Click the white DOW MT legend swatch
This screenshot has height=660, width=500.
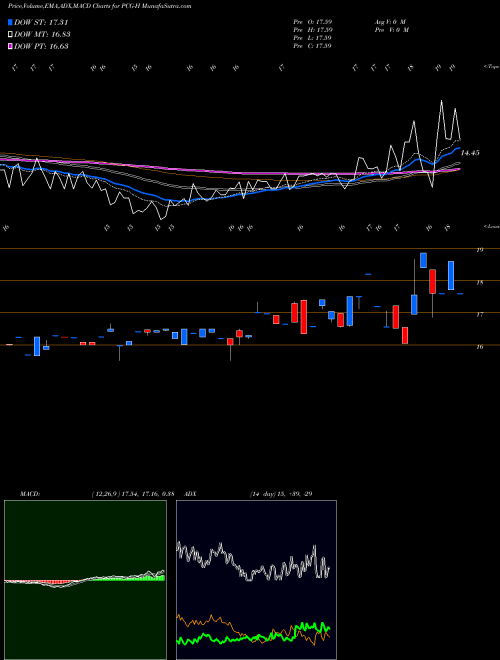(x=11, y=35)
